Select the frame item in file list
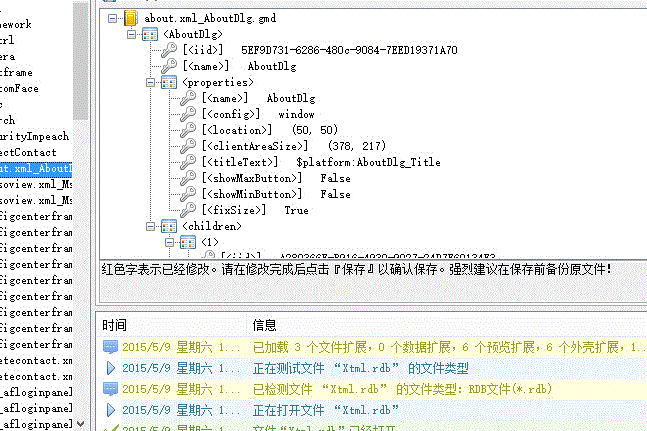 [17, 73]
